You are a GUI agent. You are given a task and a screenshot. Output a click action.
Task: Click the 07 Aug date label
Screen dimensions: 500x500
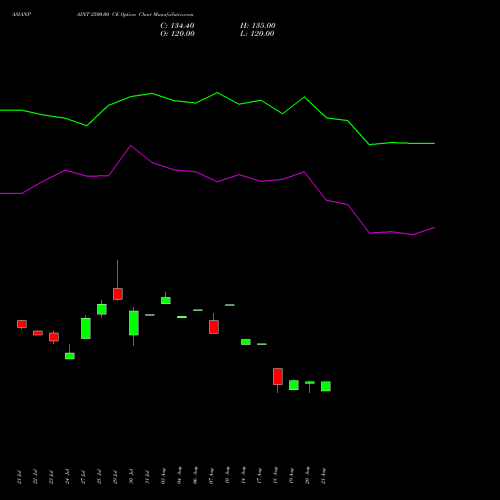point(211,476)
